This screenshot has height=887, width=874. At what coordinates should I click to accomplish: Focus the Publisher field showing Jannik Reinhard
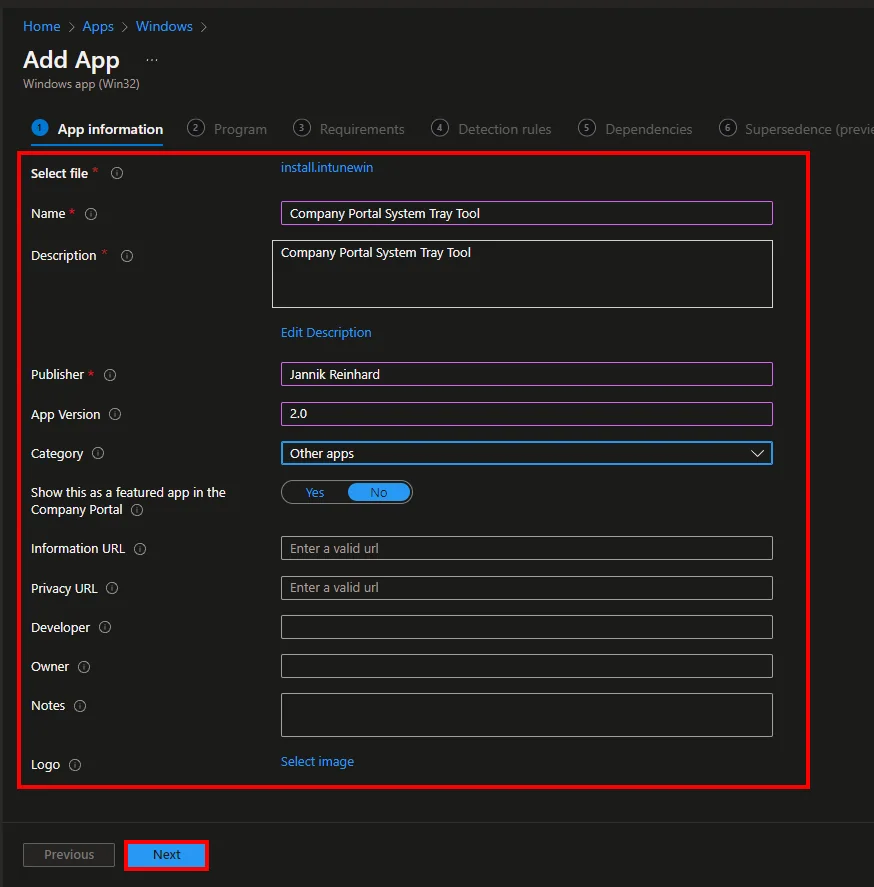[527, 374]
